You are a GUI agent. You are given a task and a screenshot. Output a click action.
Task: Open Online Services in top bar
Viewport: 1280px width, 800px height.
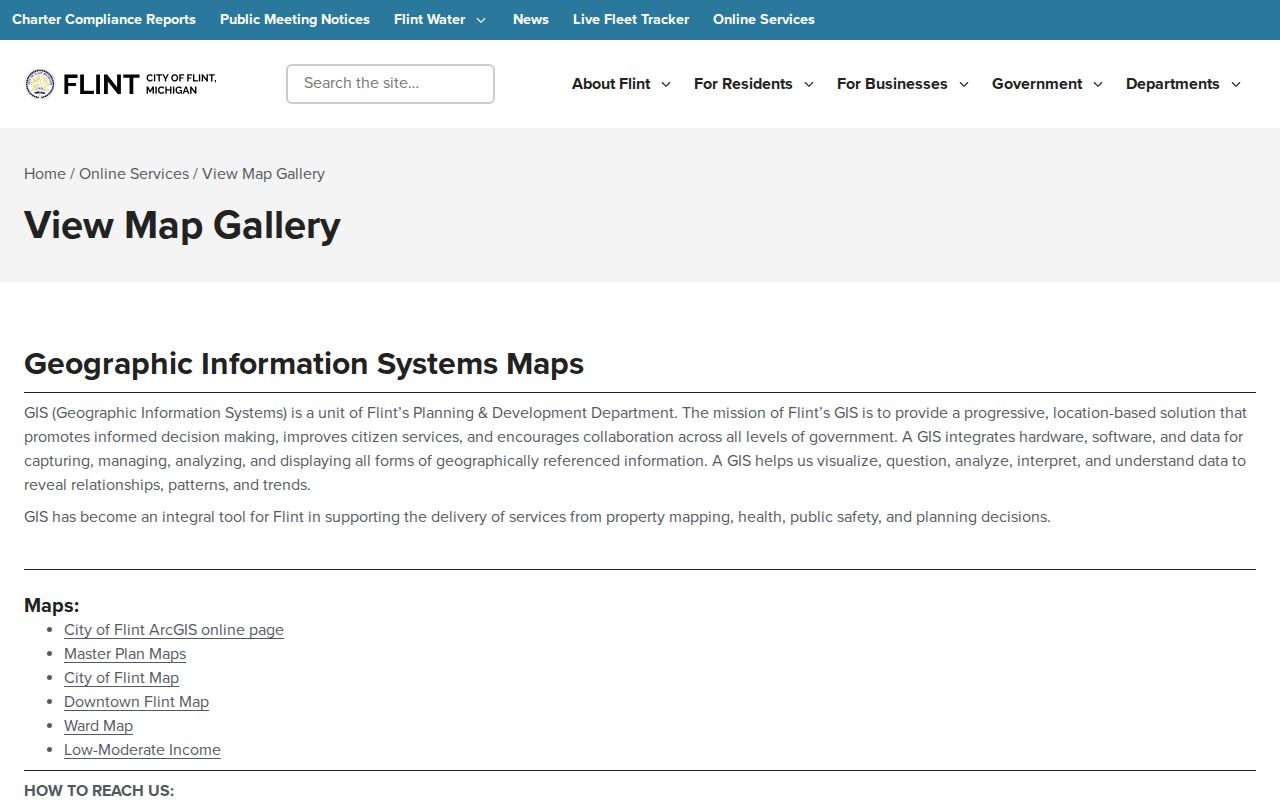pos(764,19)
